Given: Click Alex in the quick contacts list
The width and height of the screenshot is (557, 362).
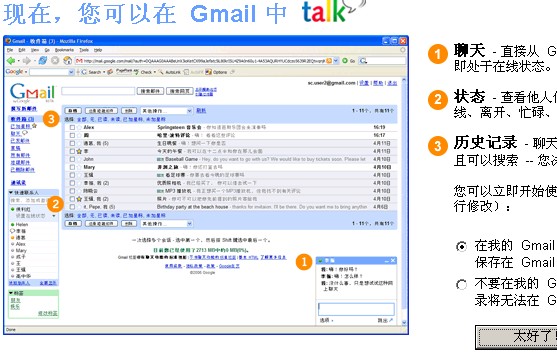Looking at the screenshot, I should click(21, 244).
